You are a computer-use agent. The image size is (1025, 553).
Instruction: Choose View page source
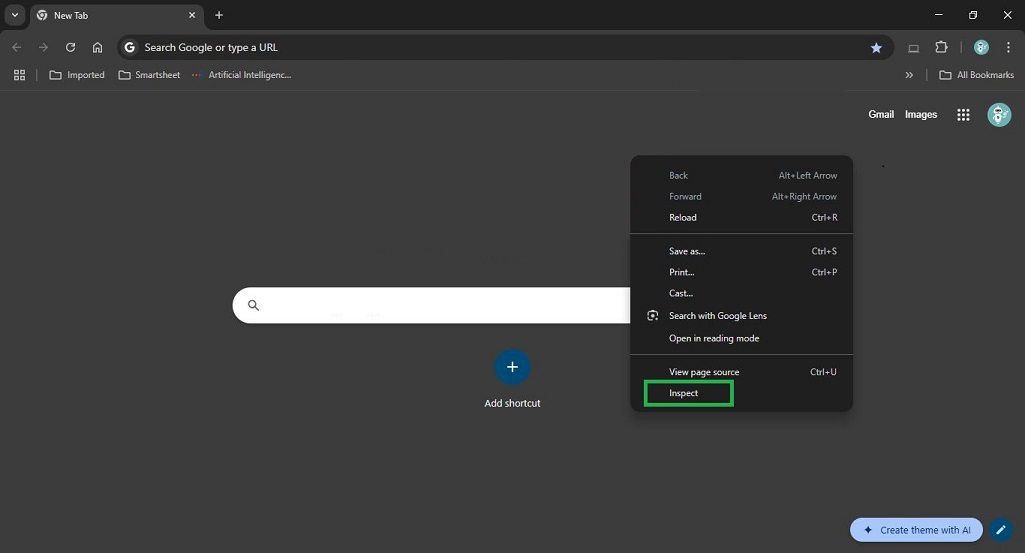(741, 372)
